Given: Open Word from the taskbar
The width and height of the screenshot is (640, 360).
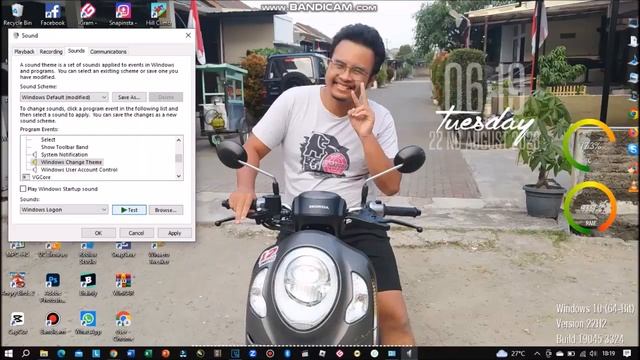Looking at the screenshot, I should point(131,353).
